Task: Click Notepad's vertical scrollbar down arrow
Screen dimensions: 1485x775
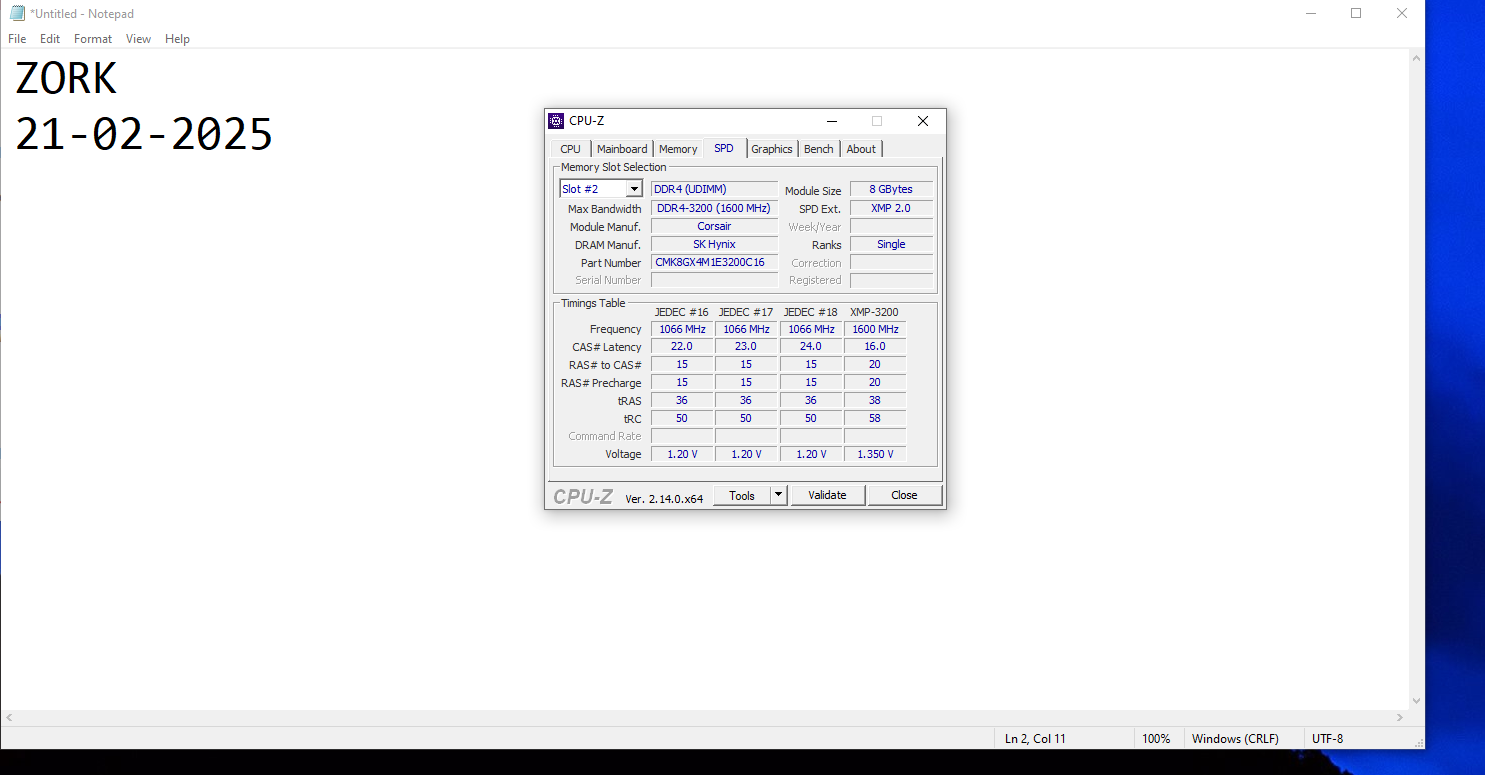Action: coord(1416,701)
